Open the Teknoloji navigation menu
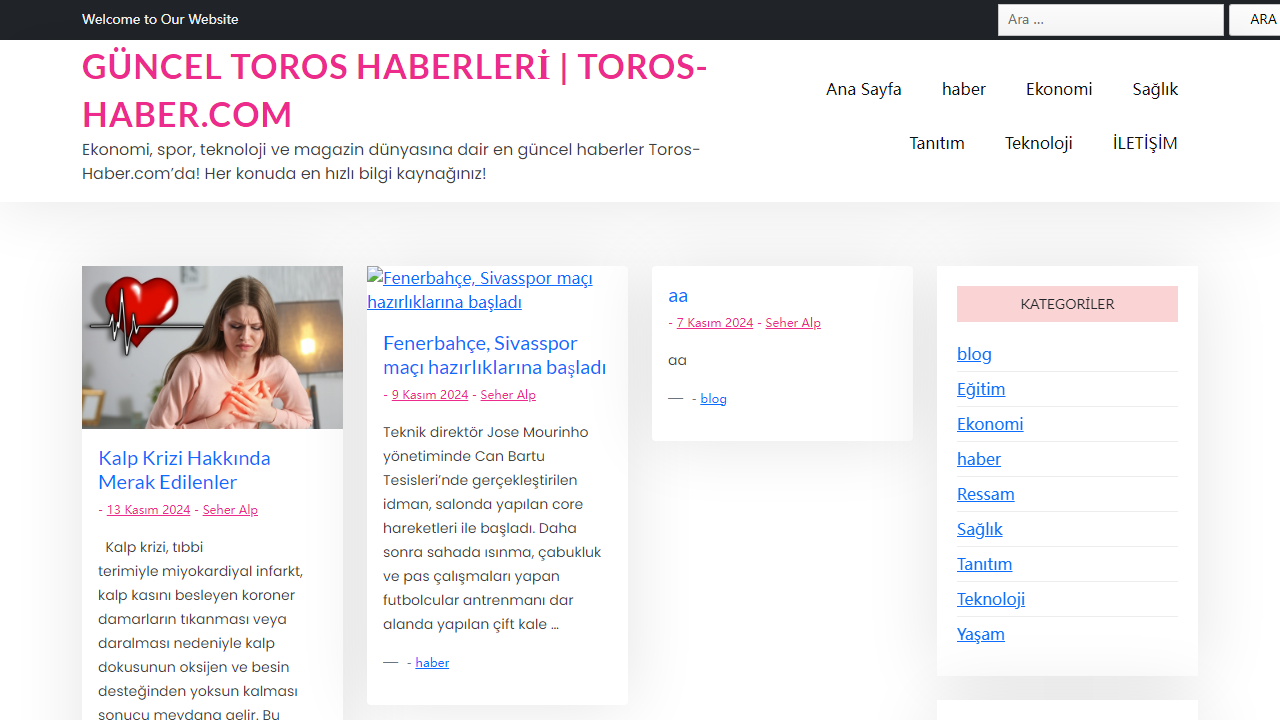 (1038, 143)
